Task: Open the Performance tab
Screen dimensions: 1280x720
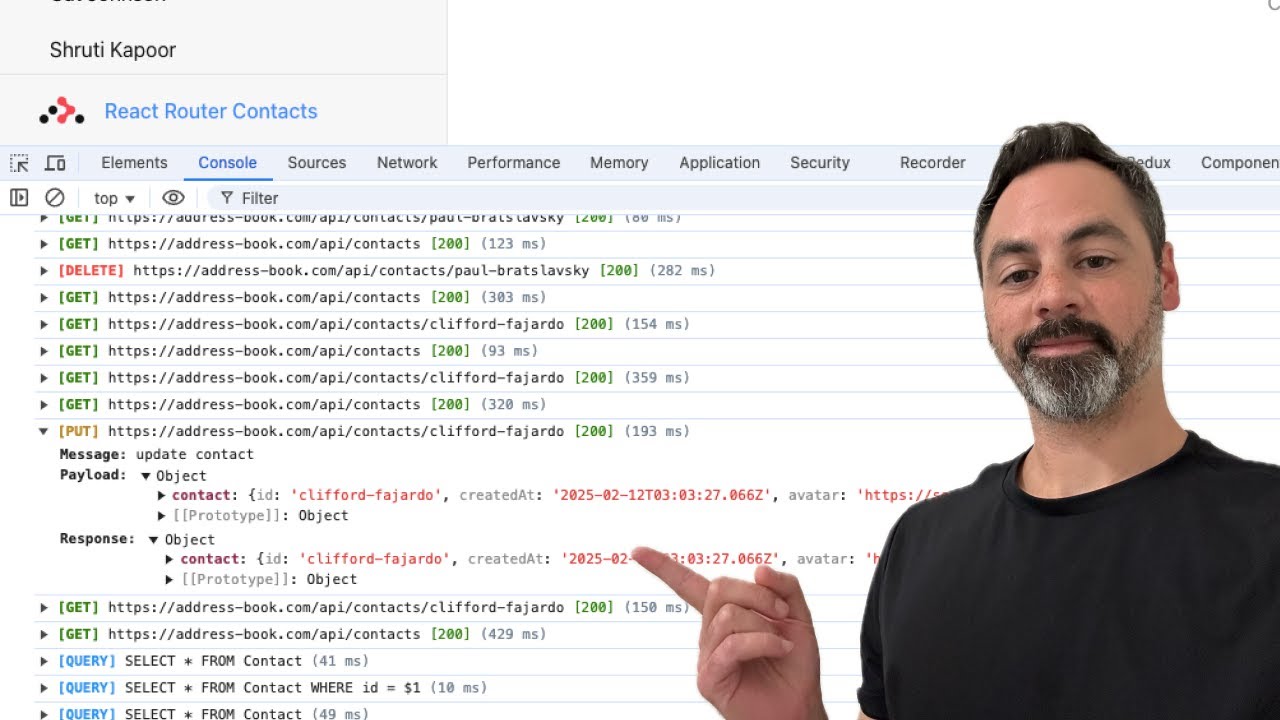Action: coord(513,163)
